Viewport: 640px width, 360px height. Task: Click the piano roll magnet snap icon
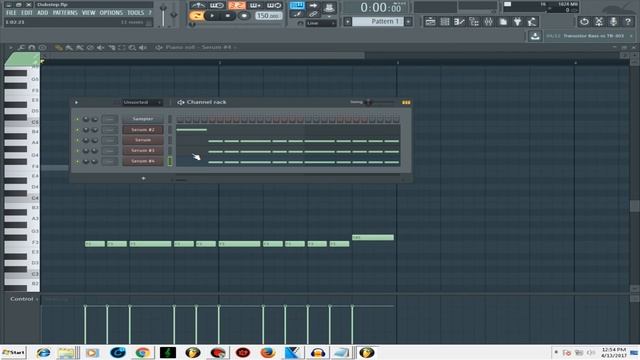(x=31, y=48)
